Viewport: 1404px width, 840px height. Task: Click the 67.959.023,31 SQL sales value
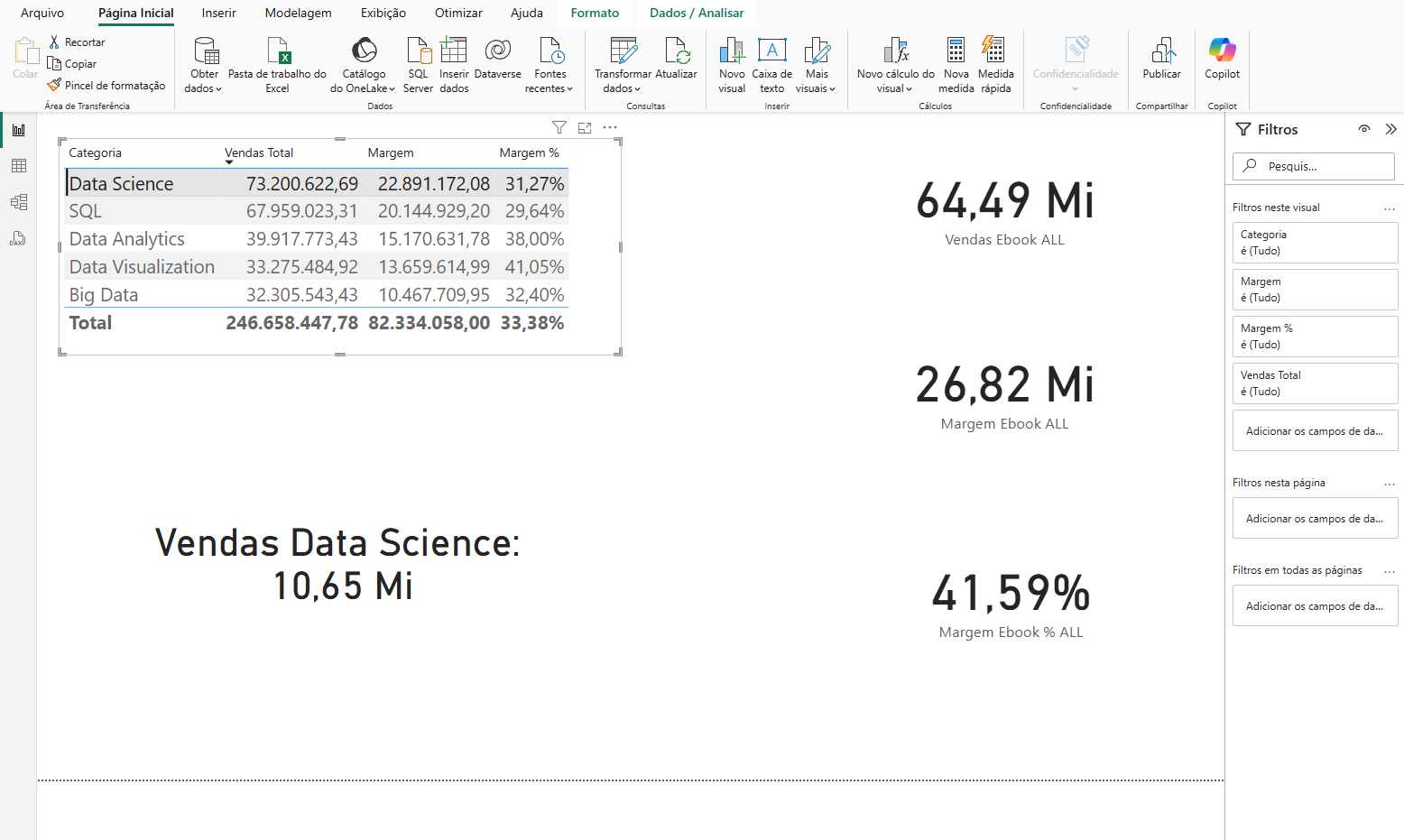point(302,211)
